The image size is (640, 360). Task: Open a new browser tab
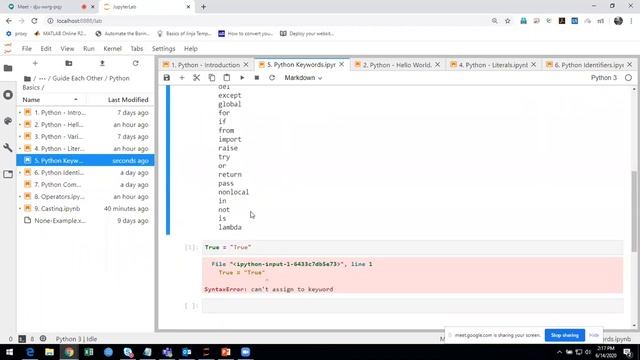(x=203, y=7)
